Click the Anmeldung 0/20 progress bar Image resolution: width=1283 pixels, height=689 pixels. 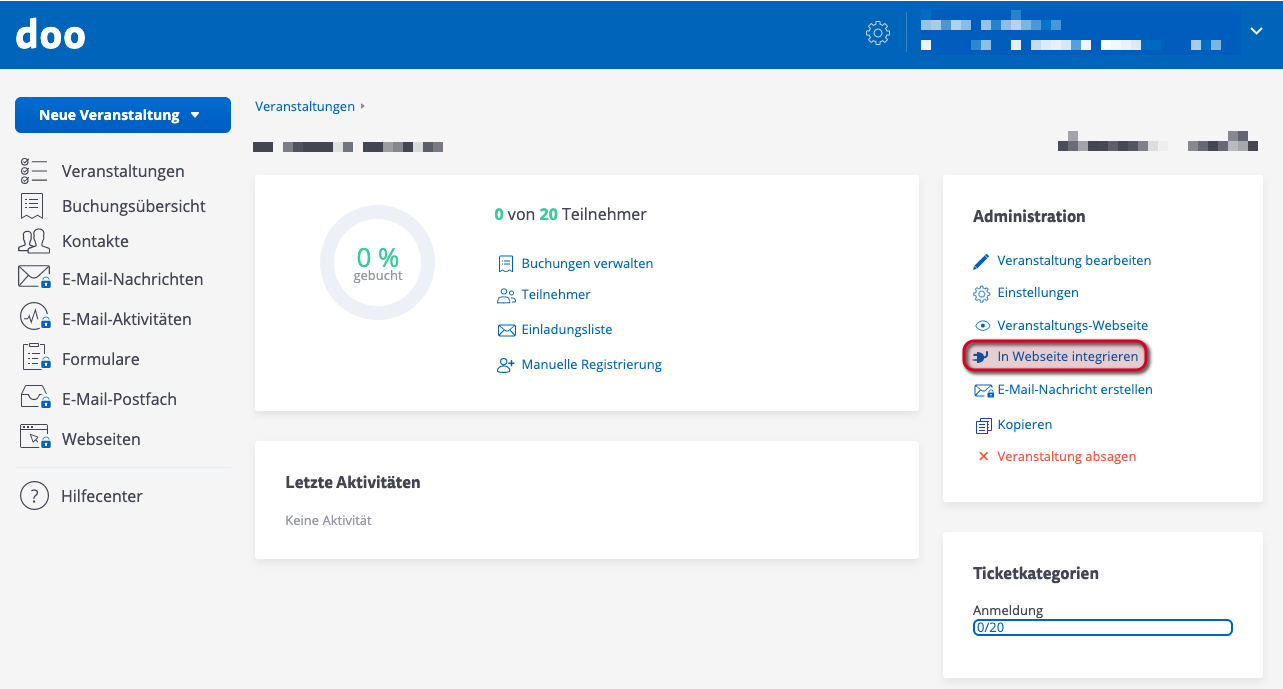click(1102, 628)
